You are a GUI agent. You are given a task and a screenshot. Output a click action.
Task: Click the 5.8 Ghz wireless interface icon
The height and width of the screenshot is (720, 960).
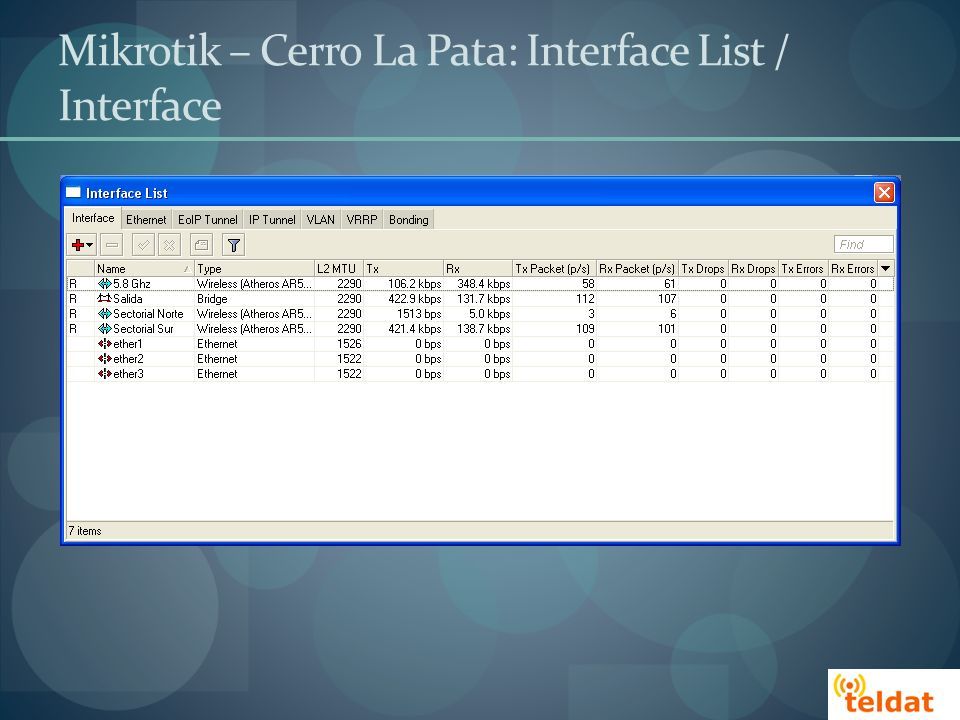(105, 283)
